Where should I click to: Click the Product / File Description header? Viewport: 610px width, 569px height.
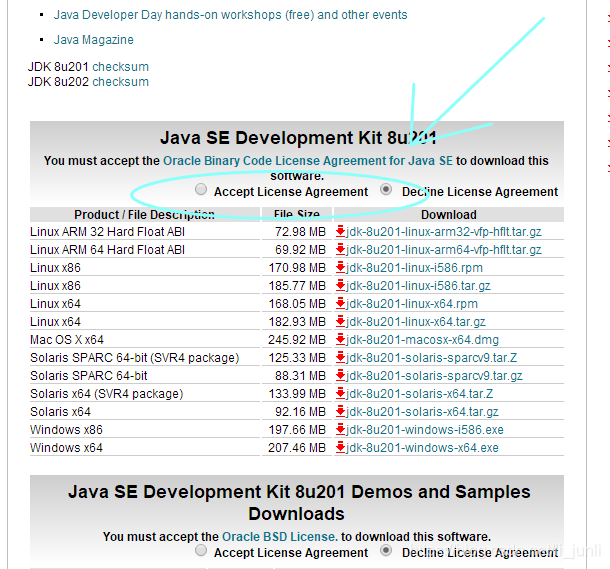coord(144,215)
